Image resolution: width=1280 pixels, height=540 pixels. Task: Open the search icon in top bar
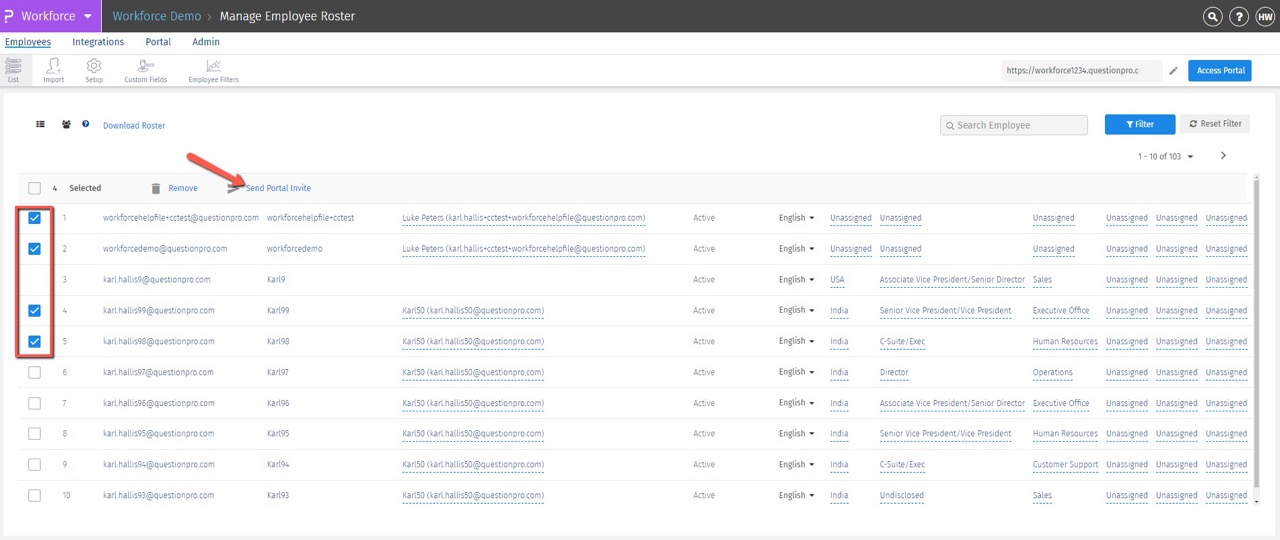[1213, 16]
